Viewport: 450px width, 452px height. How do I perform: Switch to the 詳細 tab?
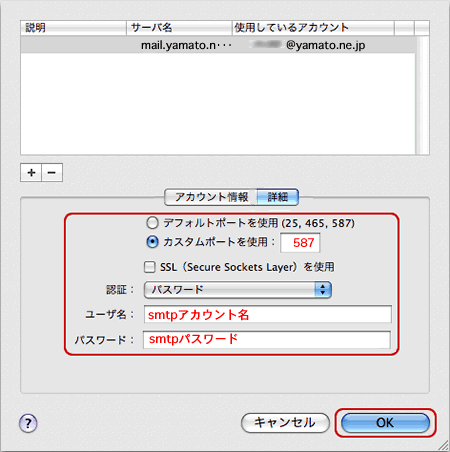click(x=278, y=197)
